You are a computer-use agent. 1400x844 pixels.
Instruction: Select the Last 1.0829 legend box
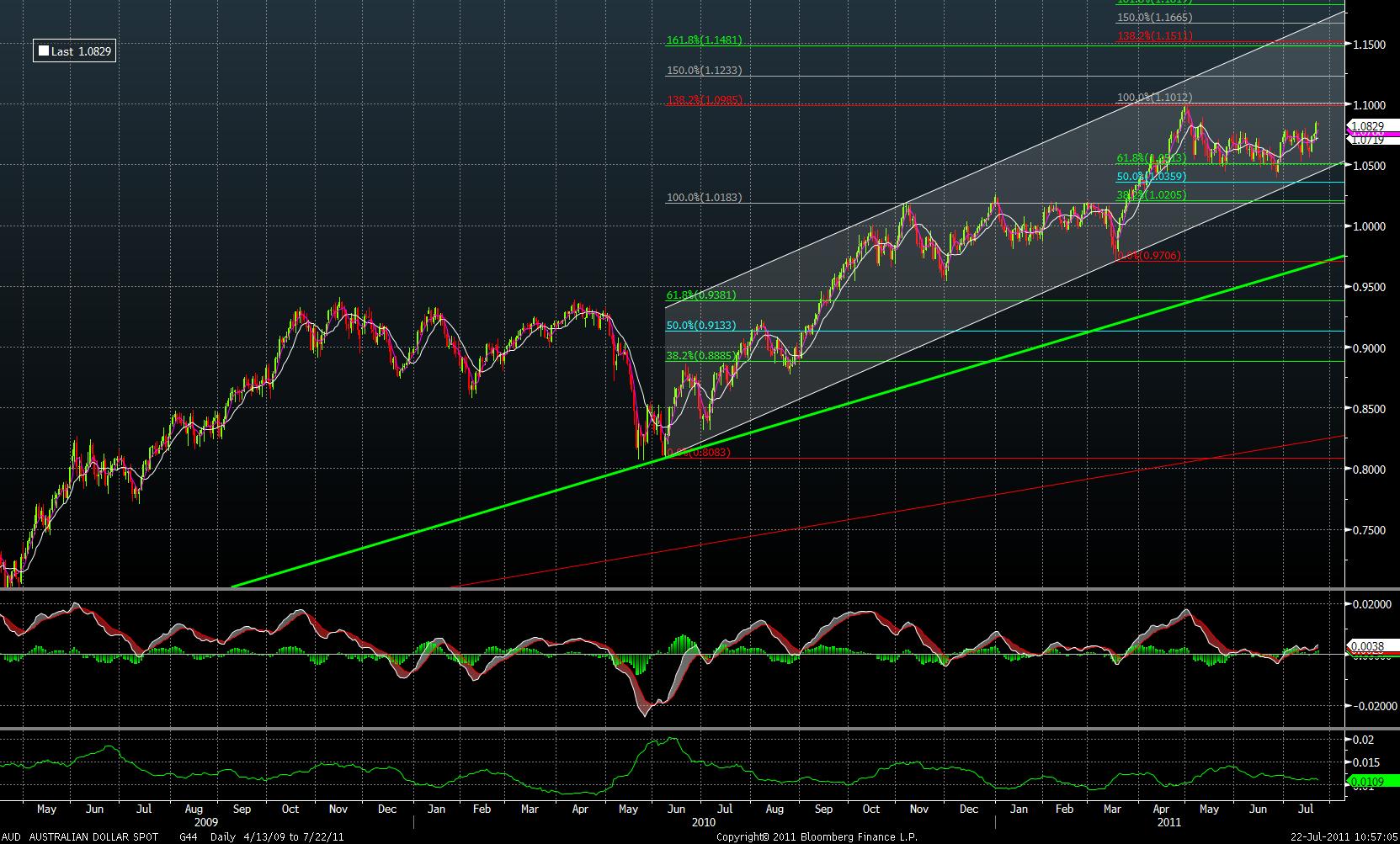point(74,51)
